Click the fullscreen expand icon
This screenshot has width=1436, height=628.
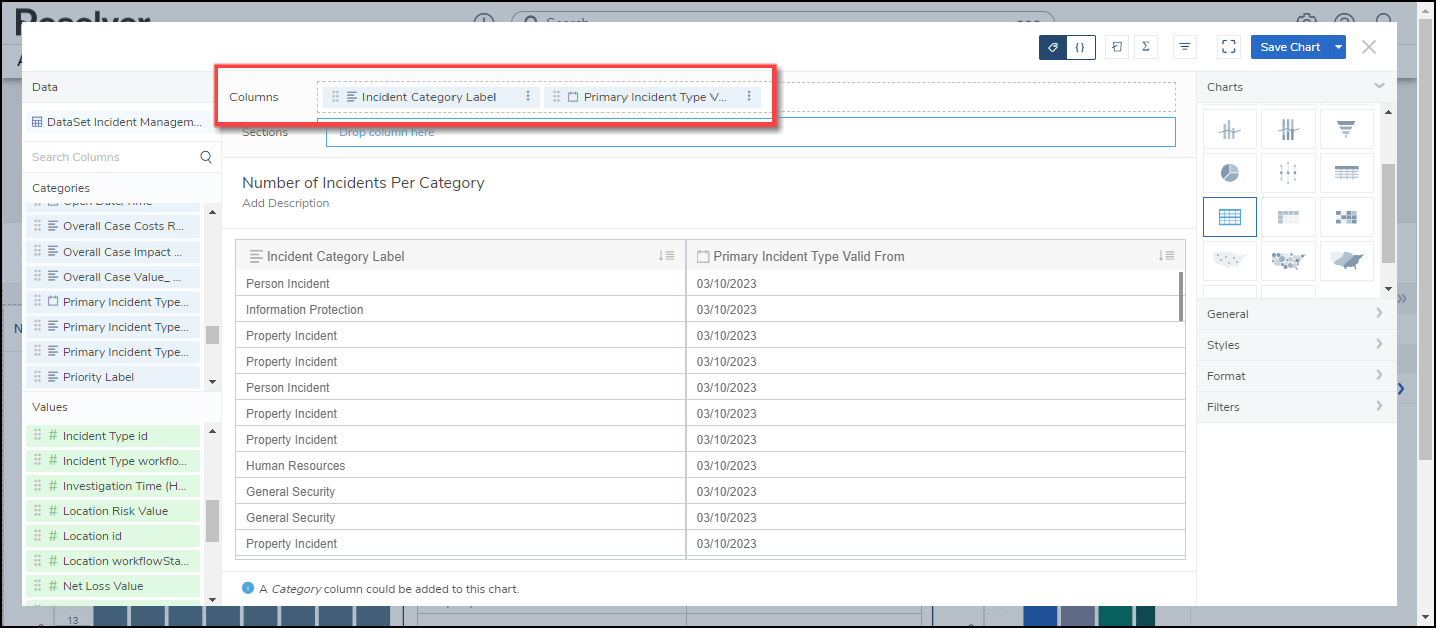[x=1229, y=47]
